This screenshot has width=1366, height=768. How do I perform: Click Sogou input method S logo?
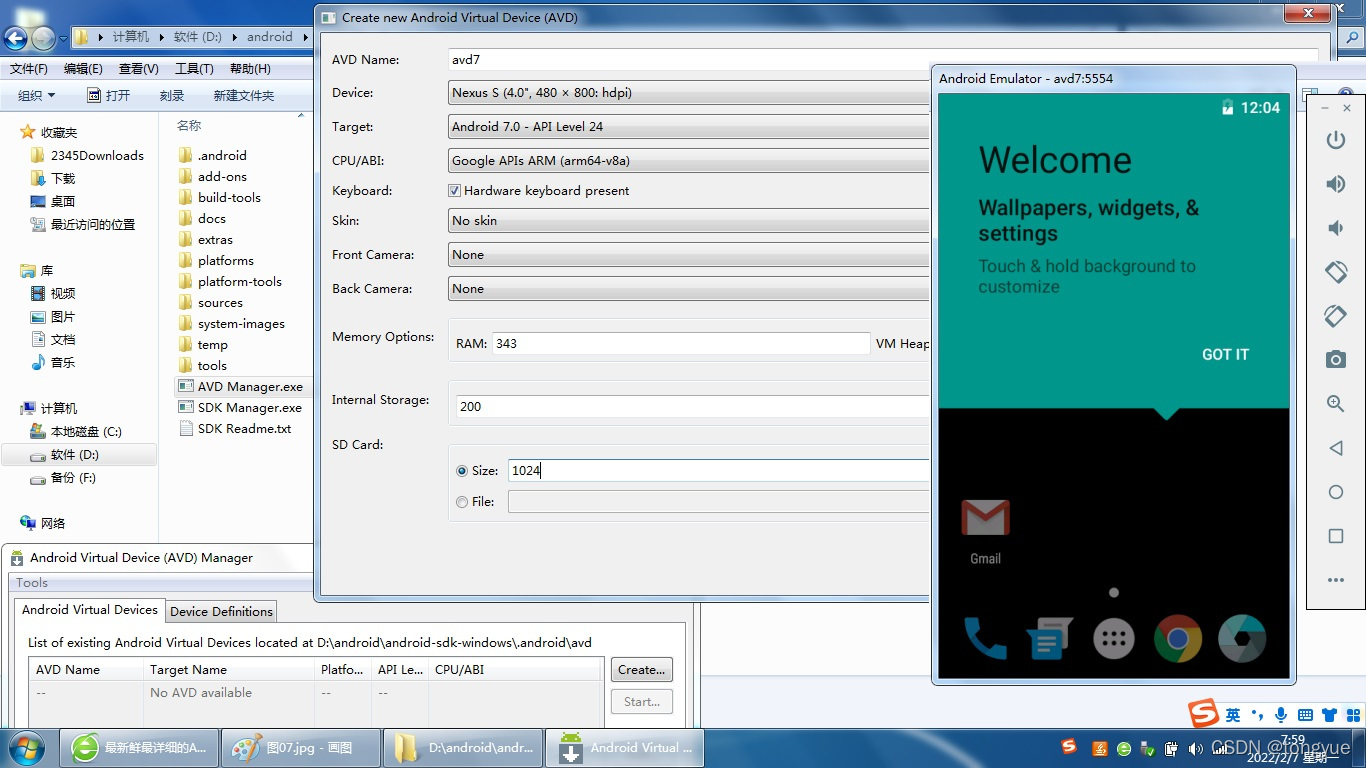[1203, 714]
